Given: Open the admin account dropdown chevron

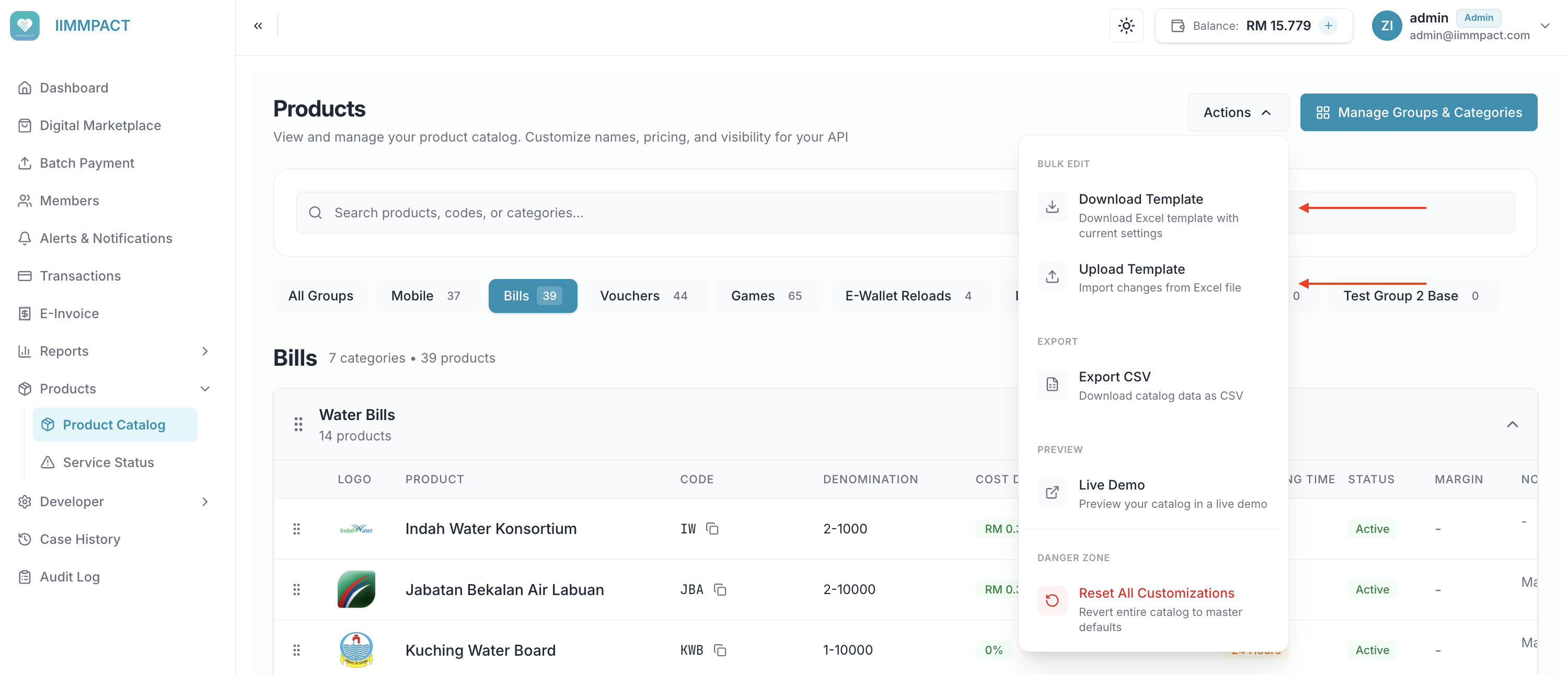Looking at the screenshot, I should click(x=1545, y=26).
